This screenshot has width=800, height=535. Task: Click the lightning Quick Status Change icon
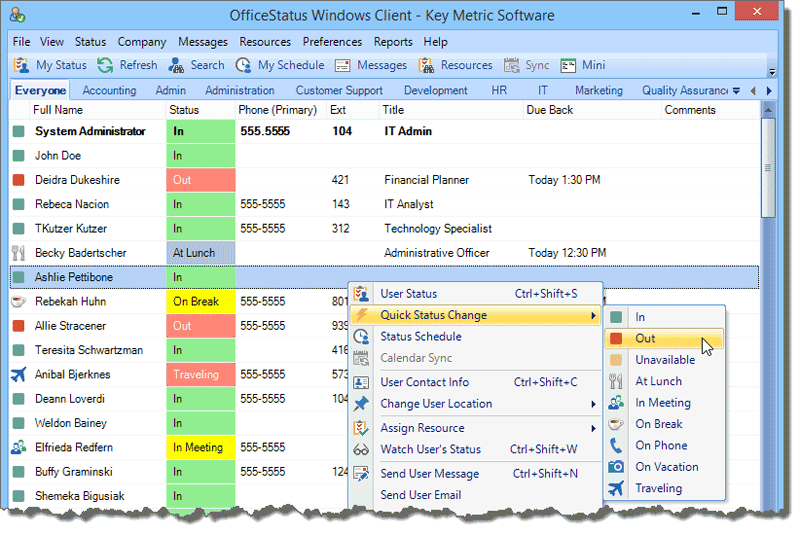coord(362,315)
